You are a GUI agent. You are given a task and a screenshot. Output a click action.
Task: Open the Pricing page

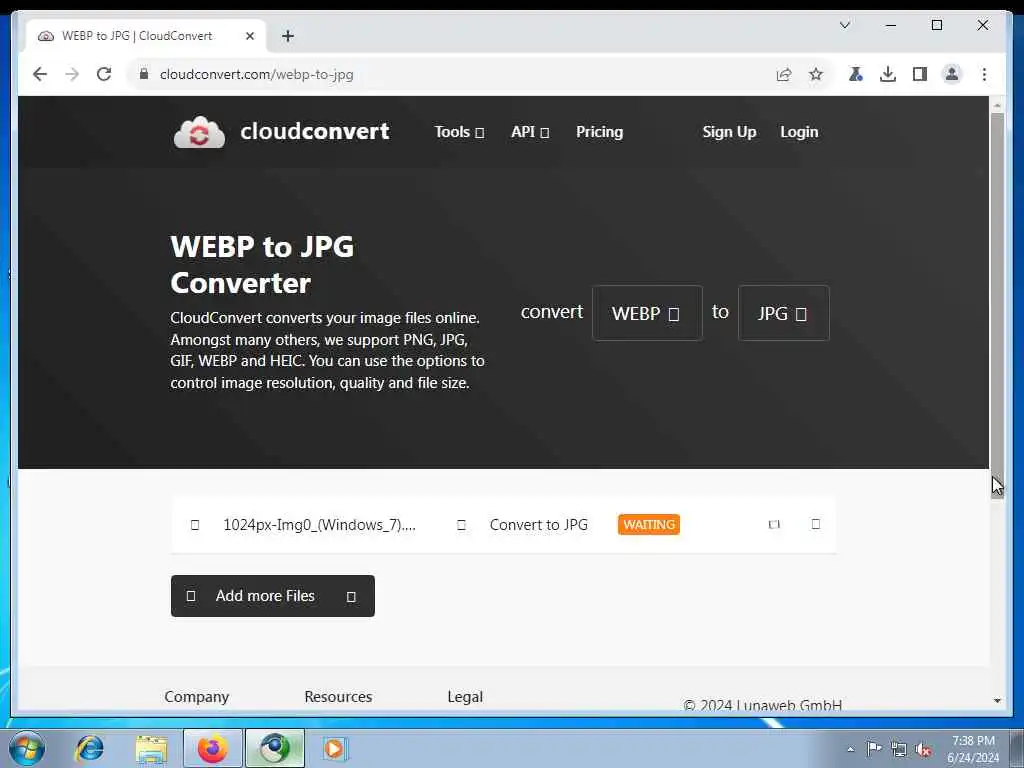pyautogui.click(x=599, y=132)
